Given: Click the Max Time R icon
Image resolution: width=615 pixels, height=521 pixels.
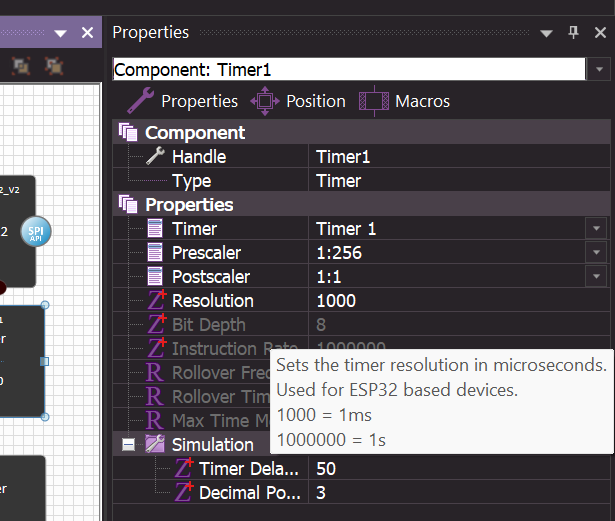Looking at the screenshot, I should pyautogui.click(x=155, y=421).
